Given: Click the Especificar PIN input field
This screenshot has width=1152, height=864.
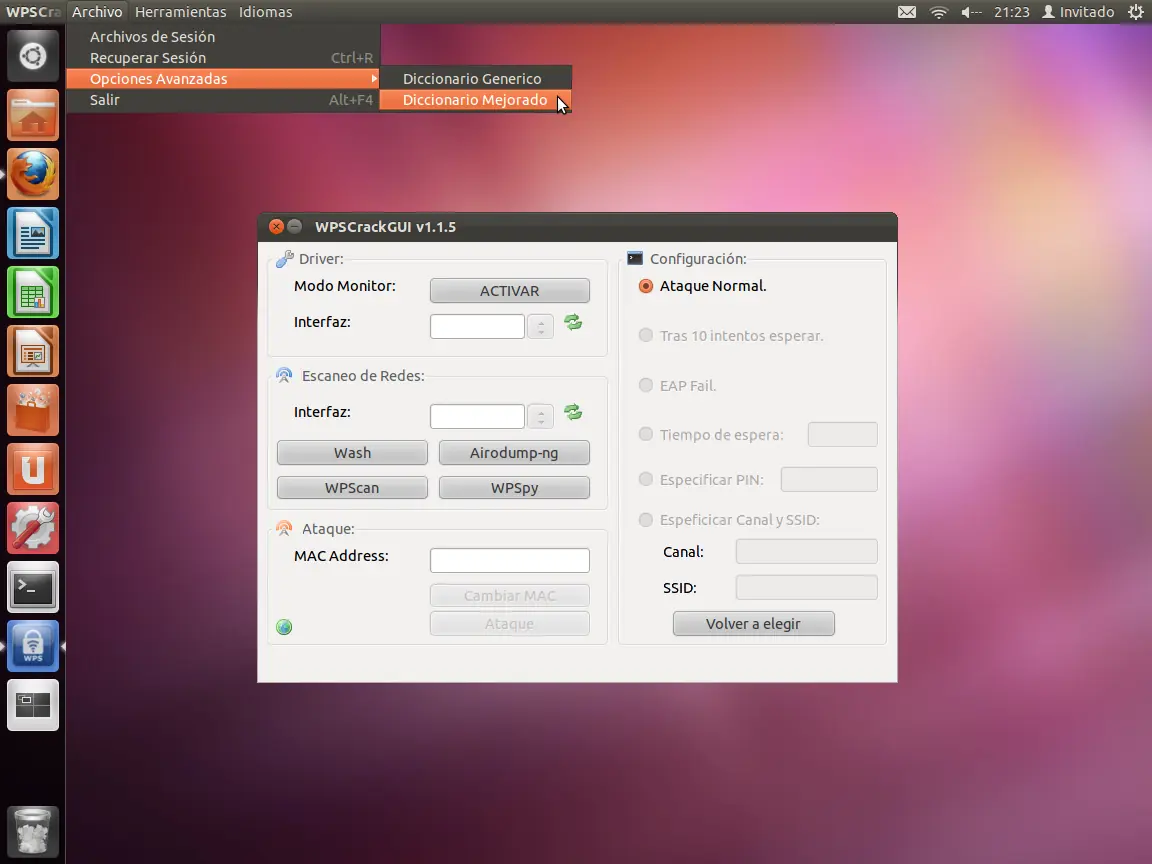Looking at the screenshot, I should point(829,479).
